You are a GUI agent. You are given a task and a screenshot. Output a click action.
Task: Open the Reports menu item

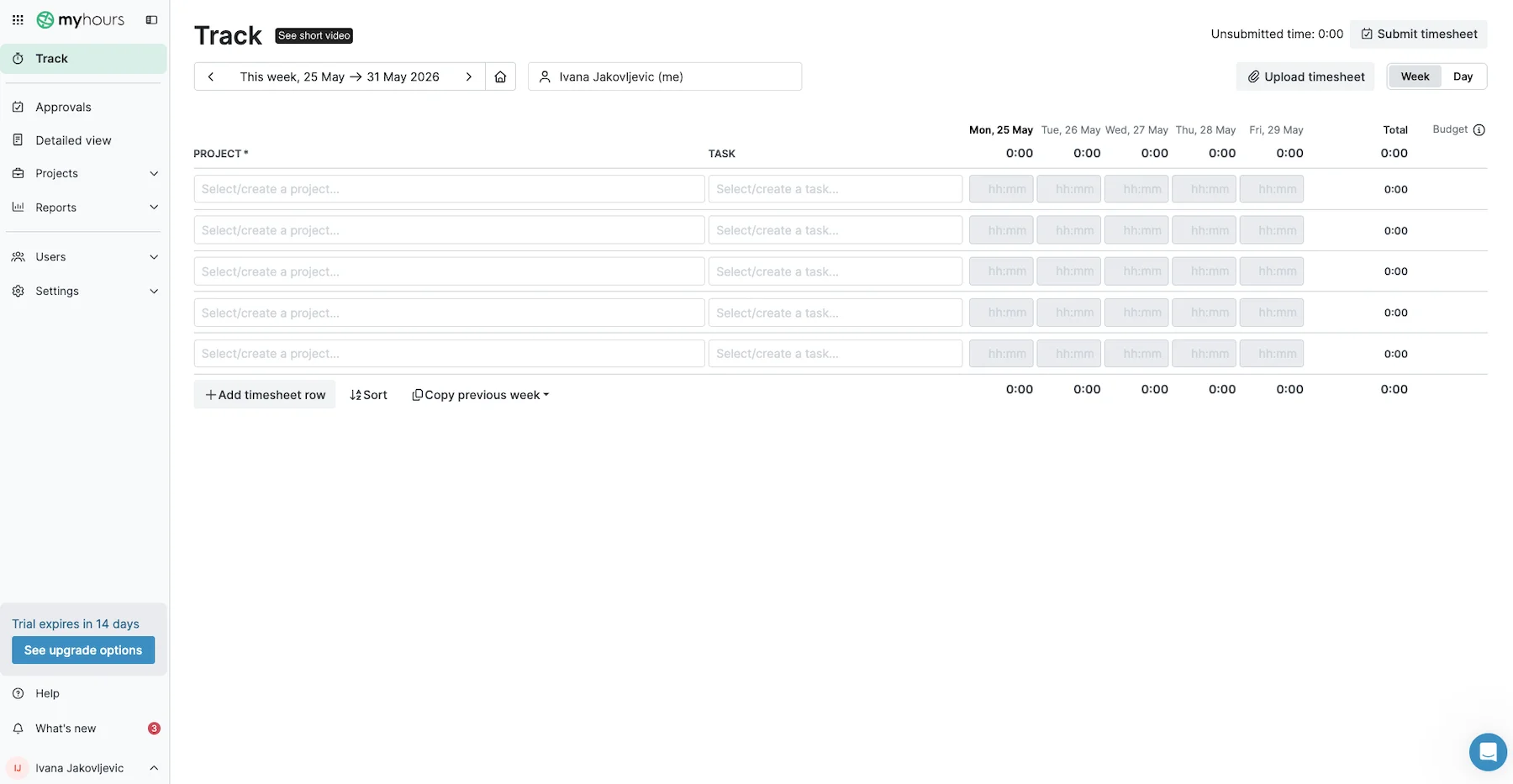click(x=55, y=208)
